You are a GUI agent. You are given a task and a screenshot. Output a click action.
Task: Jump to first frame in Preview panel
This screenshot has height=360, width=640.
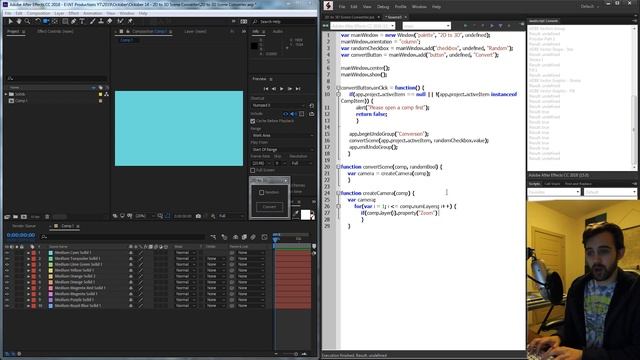(266, 89)
